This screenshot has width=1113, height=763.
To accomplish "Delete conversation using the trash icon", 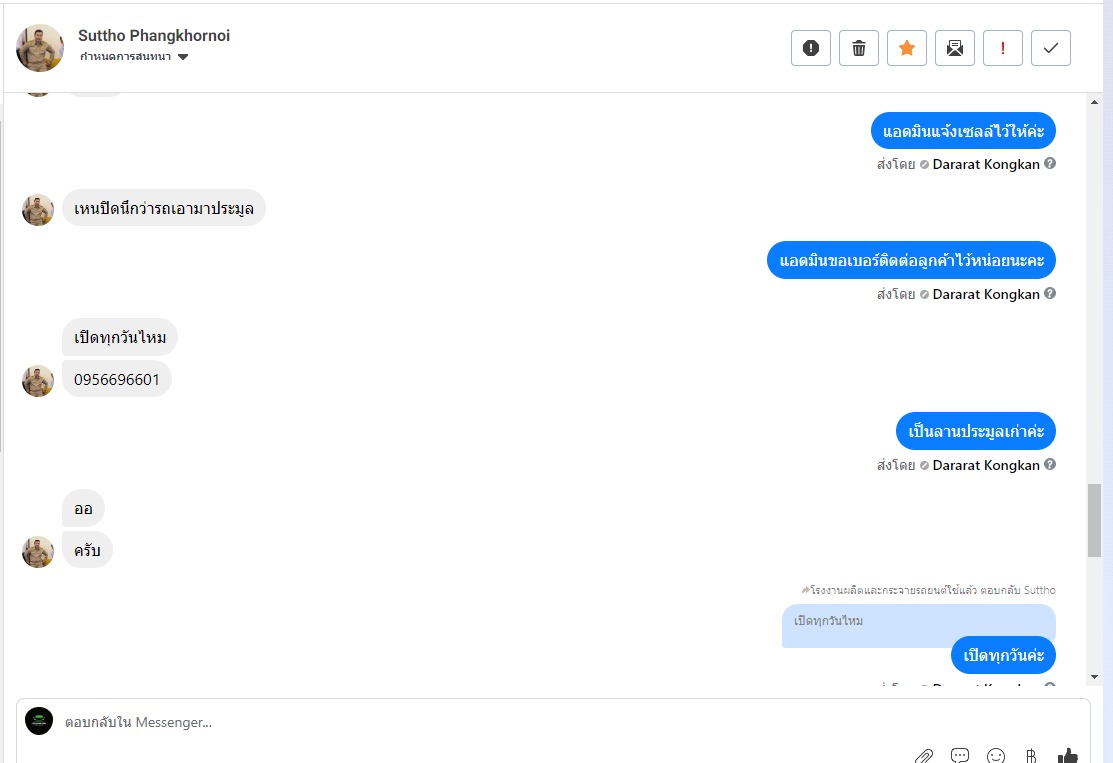I will pyautogui.click(x=859, y=48).
